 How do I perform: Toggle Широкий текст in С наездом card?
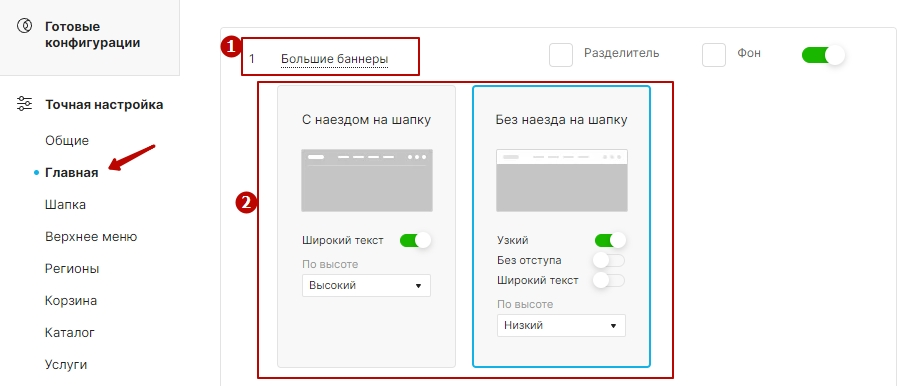pyautogui.click(x=415, y=240)
